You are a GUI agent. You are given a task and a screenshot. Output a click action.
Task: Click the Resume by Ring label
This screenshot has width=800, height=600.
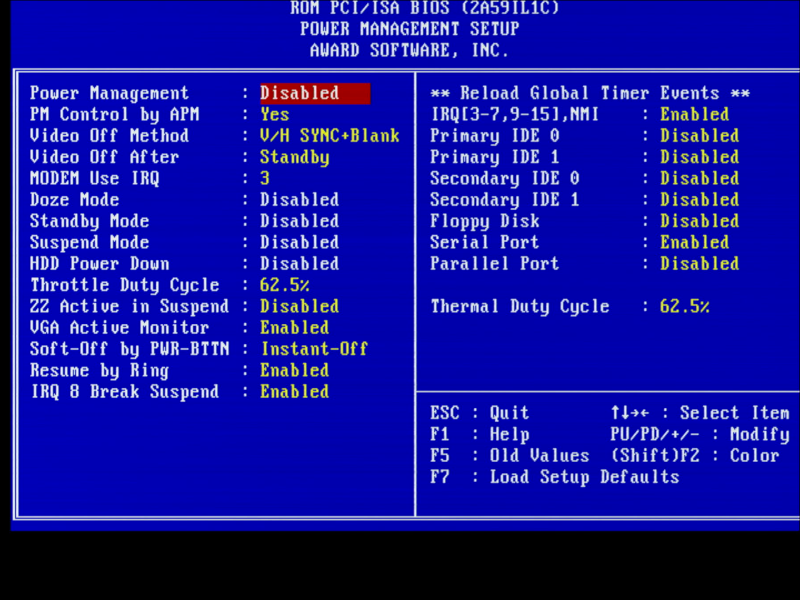click(99, 371)
